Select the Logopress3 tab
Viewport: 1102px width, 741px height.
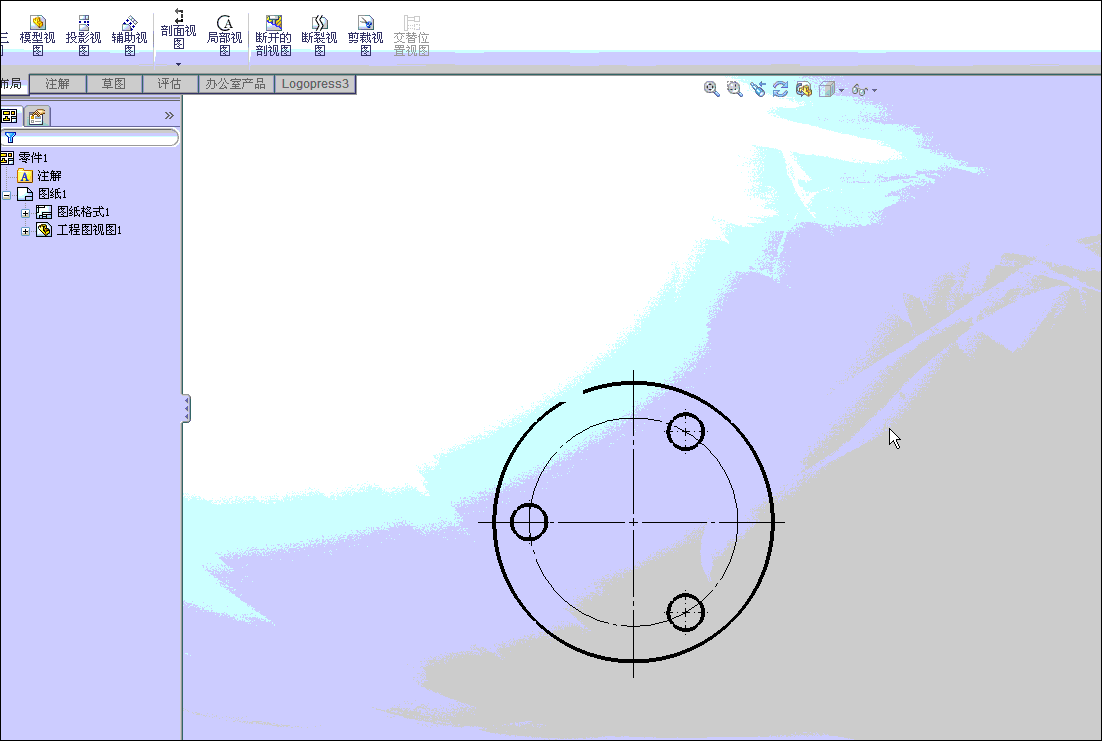(x=315, y=84)
